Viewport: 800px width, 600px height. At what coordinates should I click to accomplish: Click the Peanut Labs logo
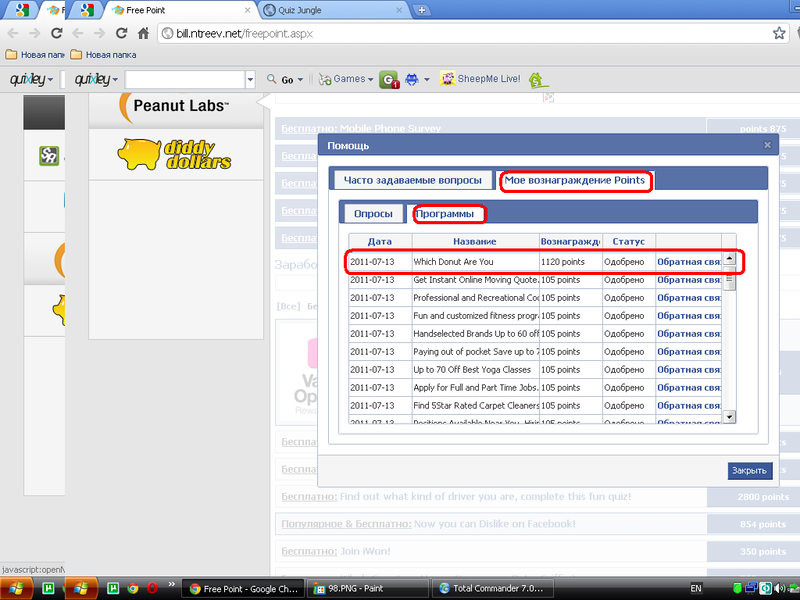[x=174, y=105]
